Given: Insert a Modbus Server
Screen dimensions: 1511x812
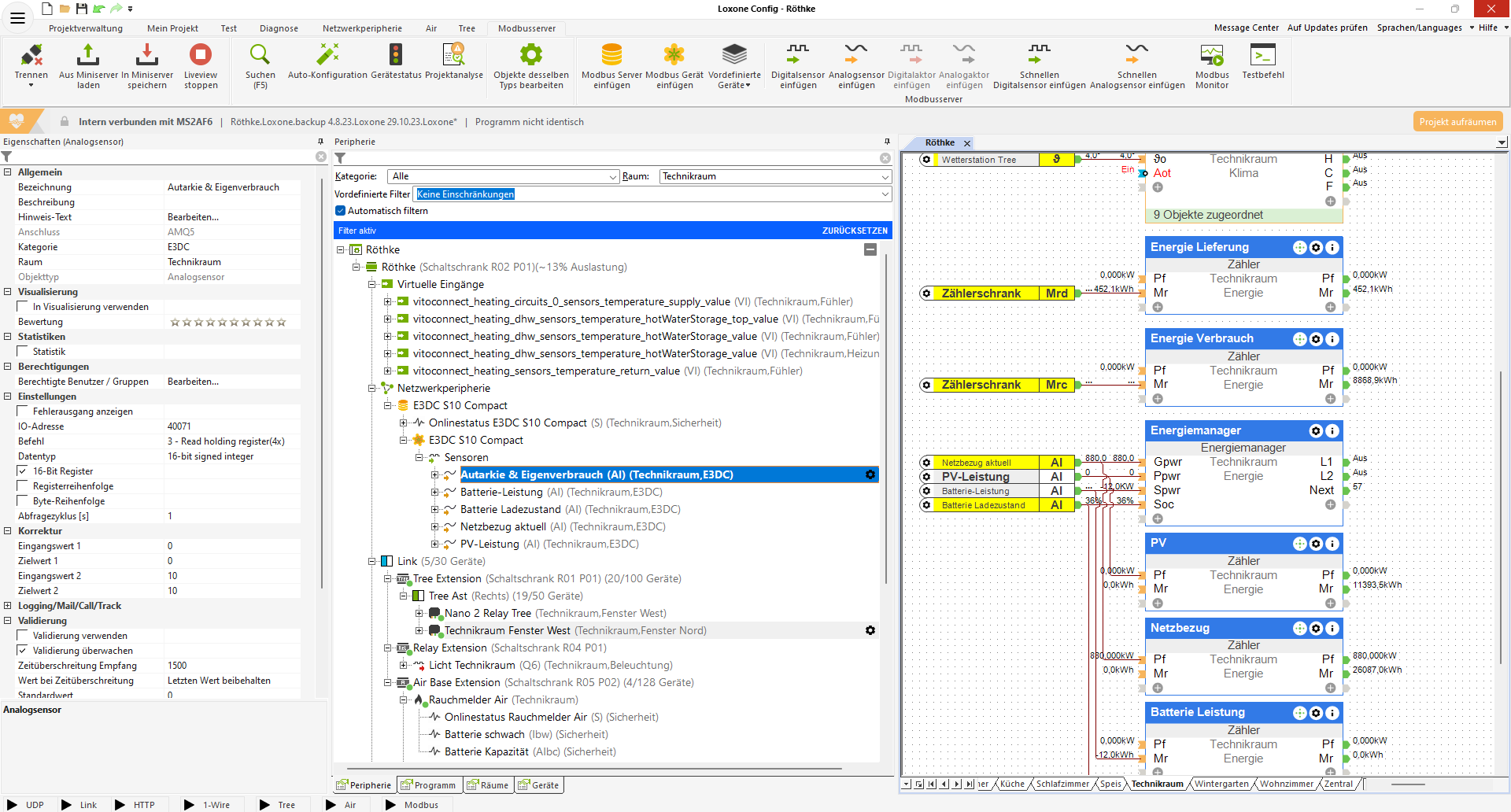Looking at the screenshot, I should (x=611, y=56).
